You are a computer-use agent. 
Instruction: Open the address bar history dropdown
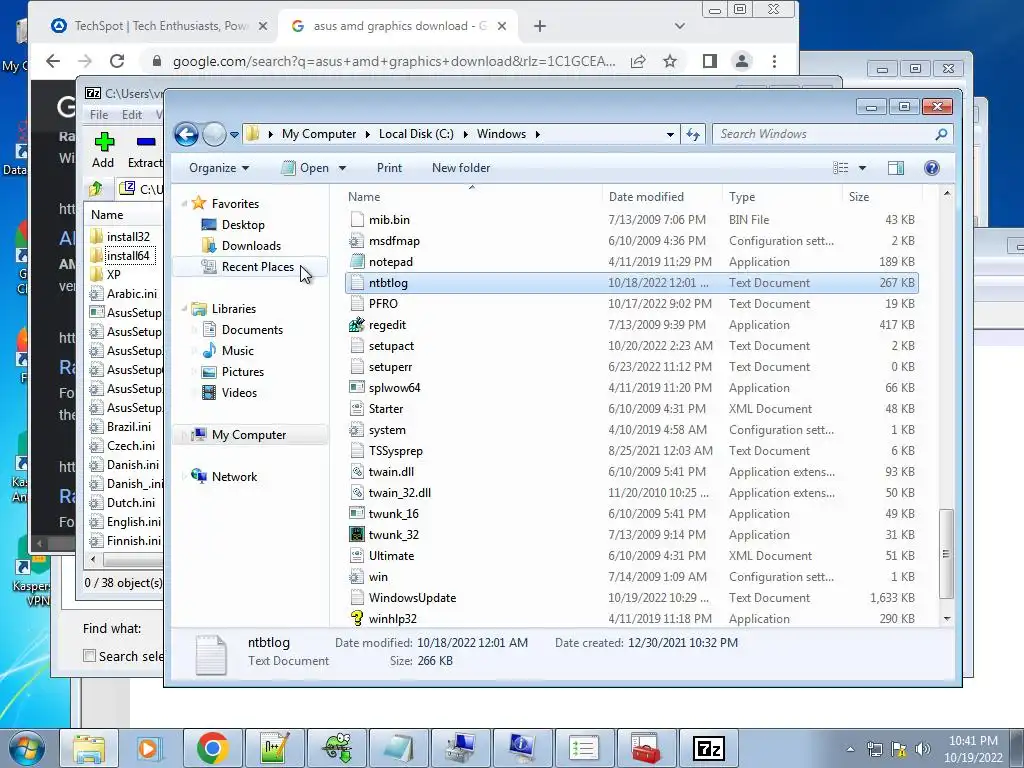670,135
